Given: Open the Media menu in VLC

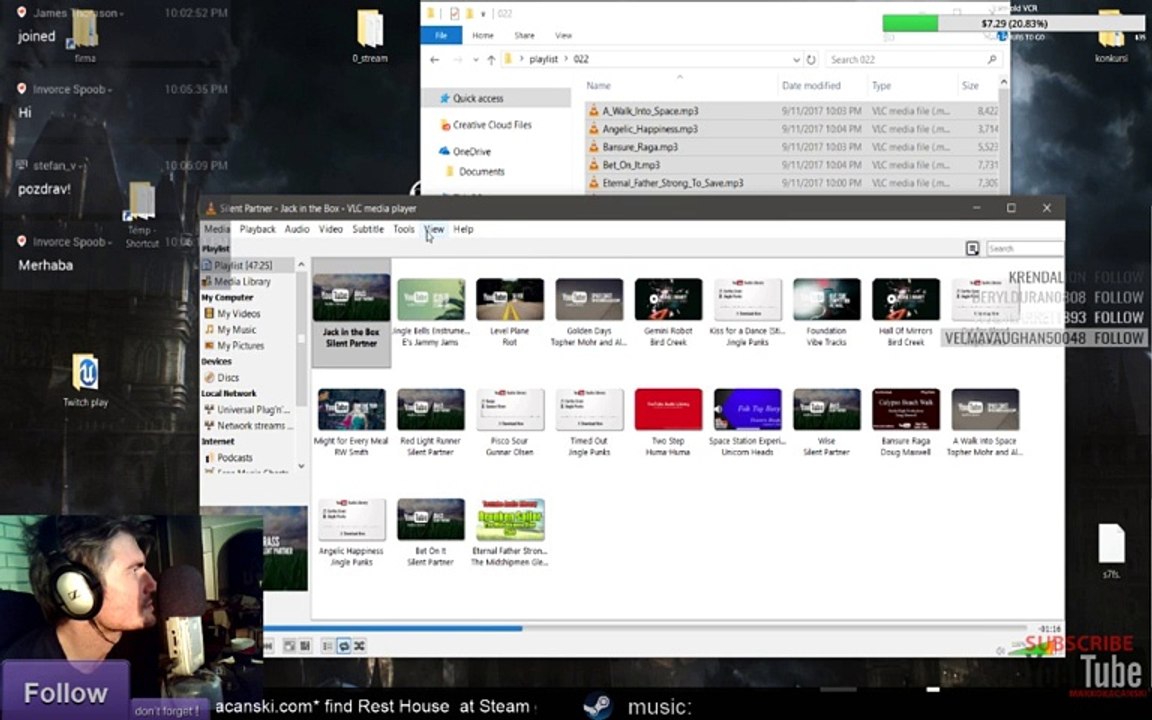Looking at the screenshot, I should [x=217, y=229].
